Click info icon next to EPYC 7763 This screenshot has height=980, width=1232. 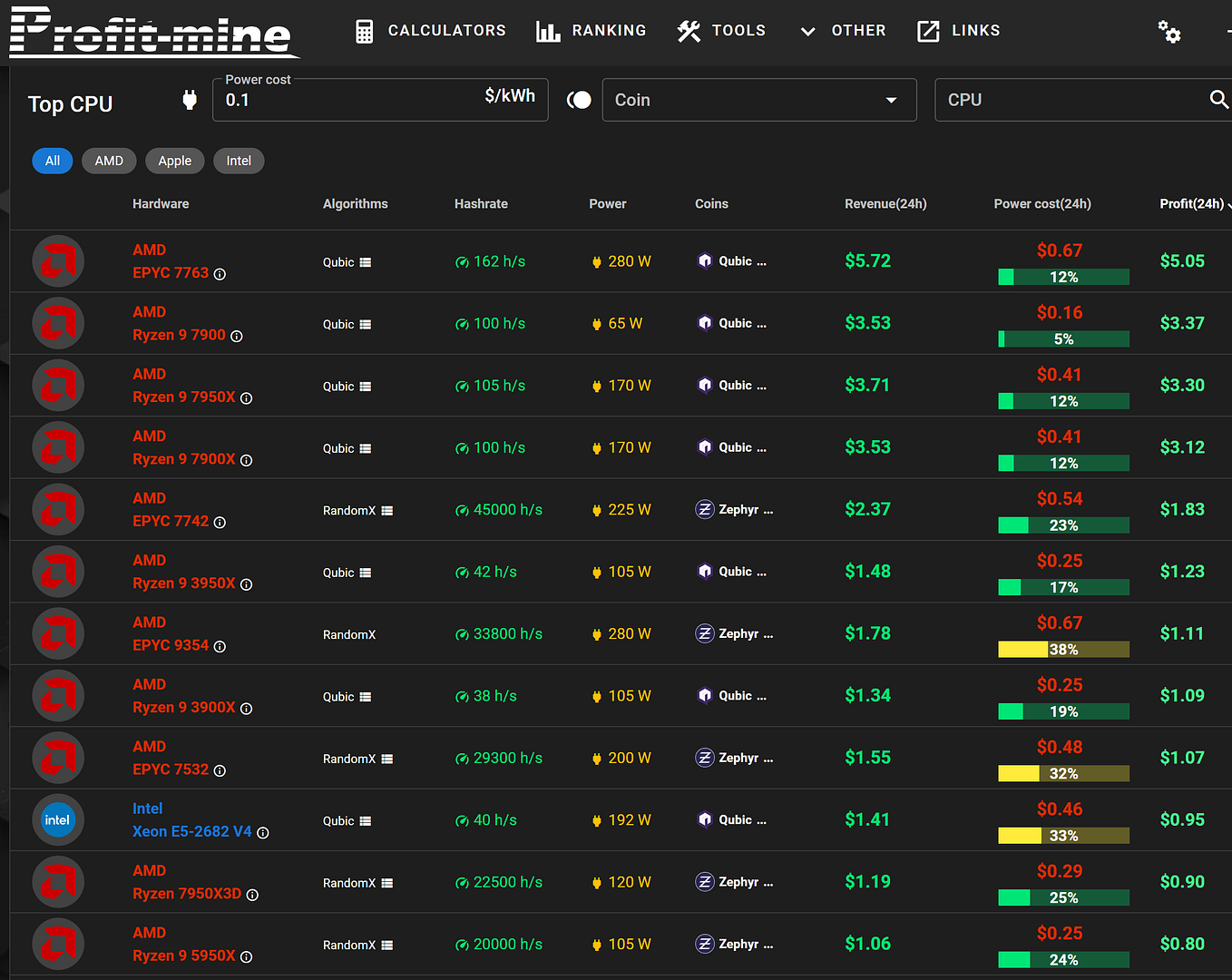coord(220,274)
